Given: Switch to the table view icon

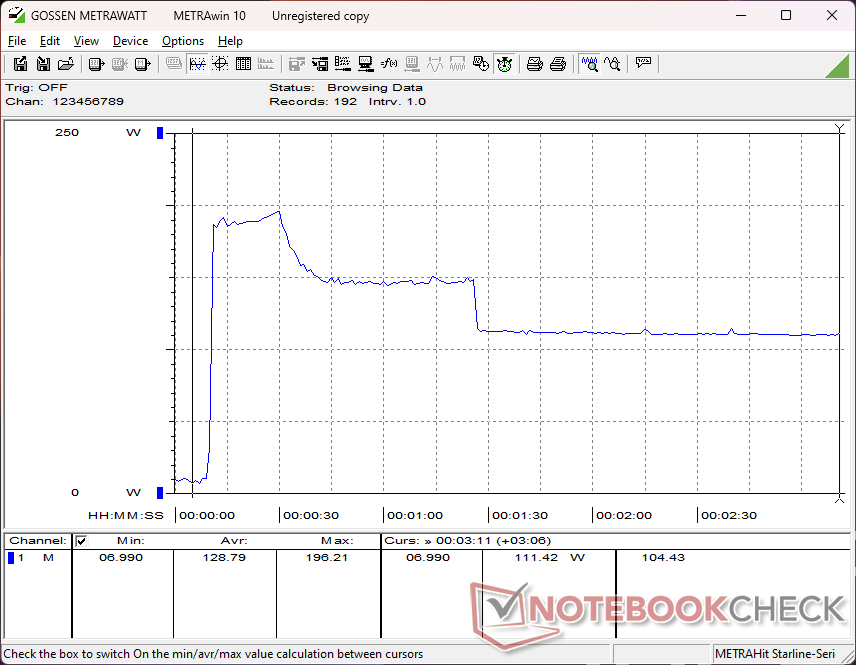Looking at the screenshot, I should [x=243, y=64].
